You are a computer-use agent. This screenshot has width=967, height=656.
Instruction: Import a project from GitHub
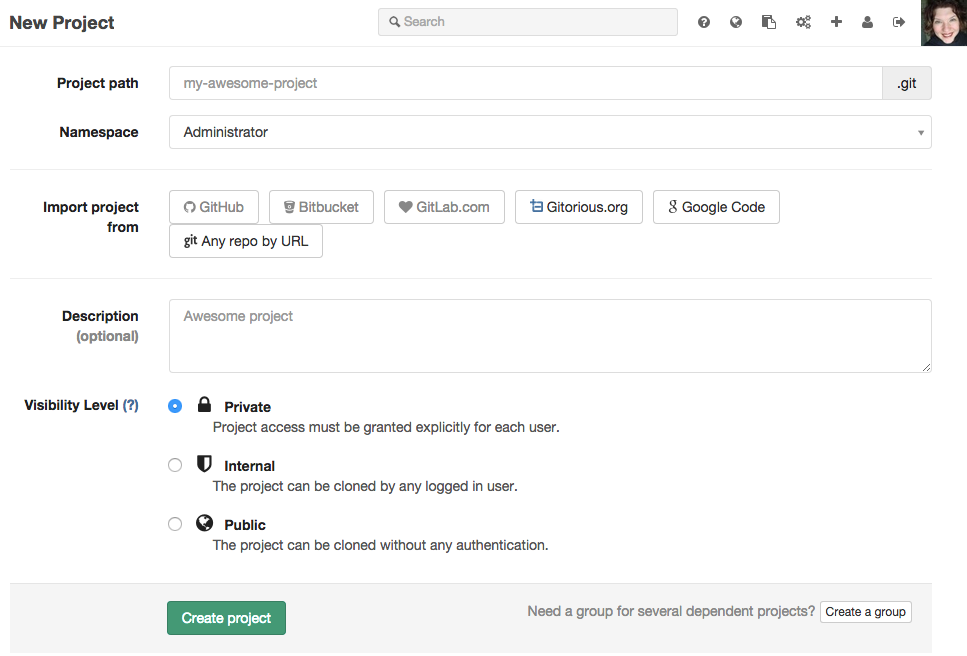[x=213, y=206]
